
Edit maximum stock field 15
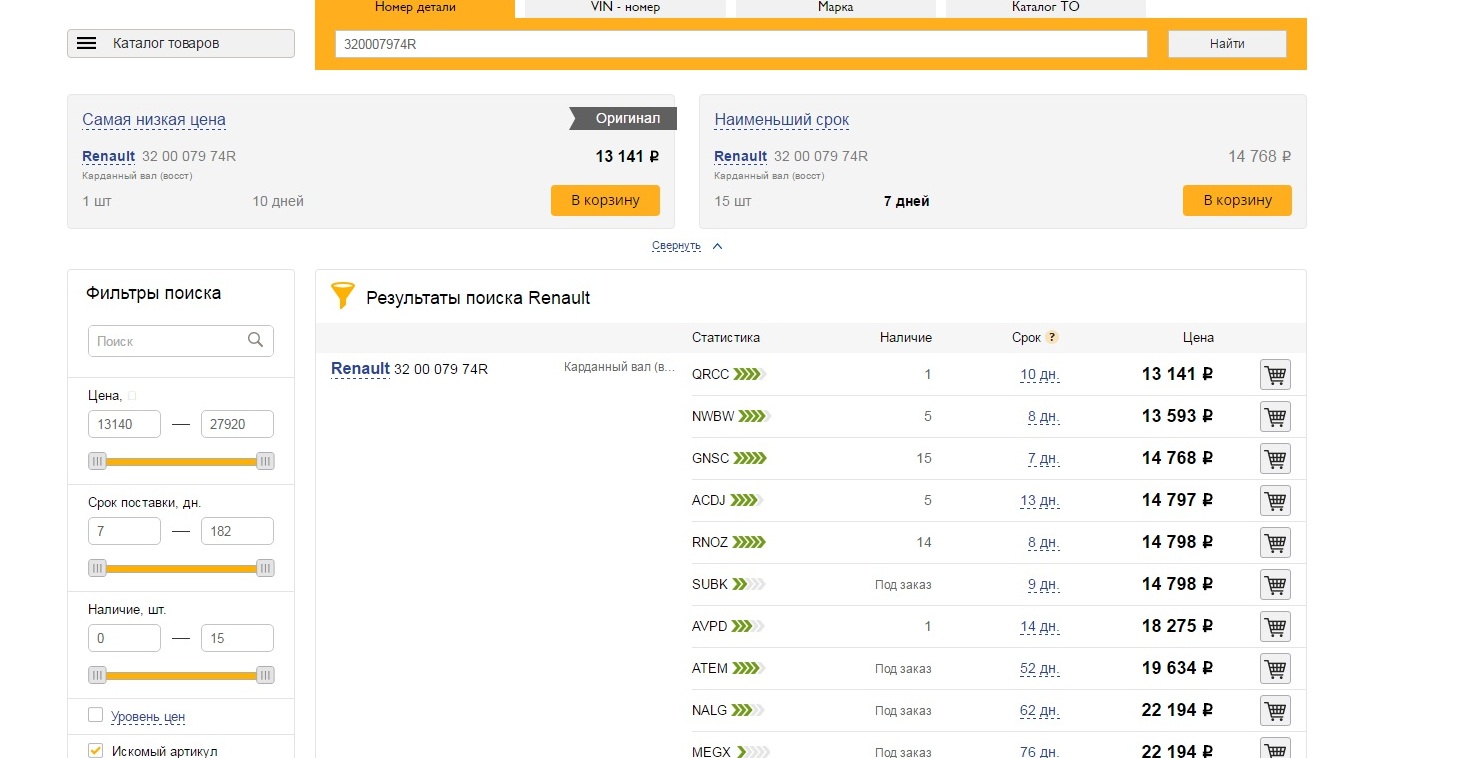237,638
